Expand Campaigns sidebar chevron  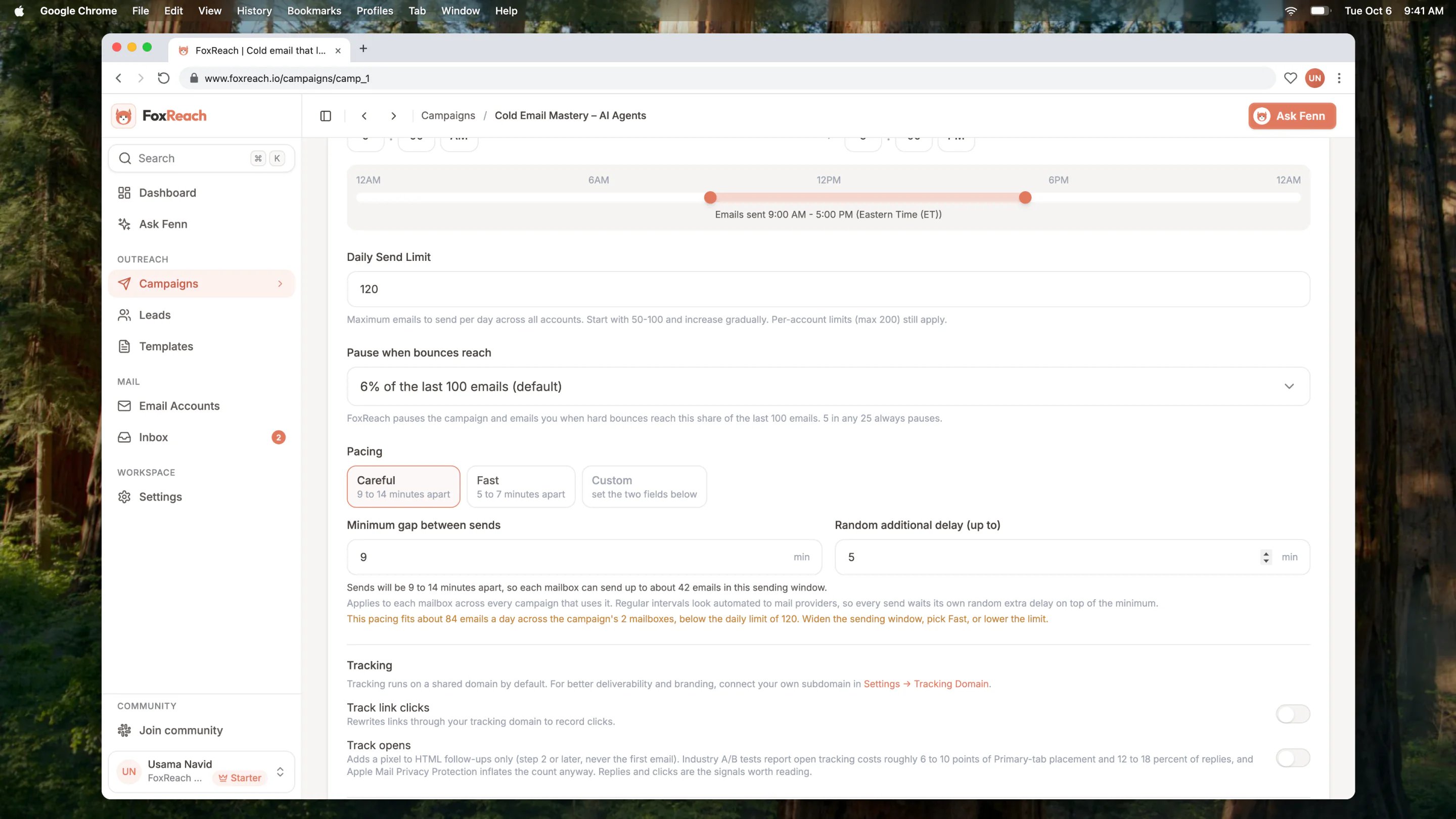pos(280,284)
